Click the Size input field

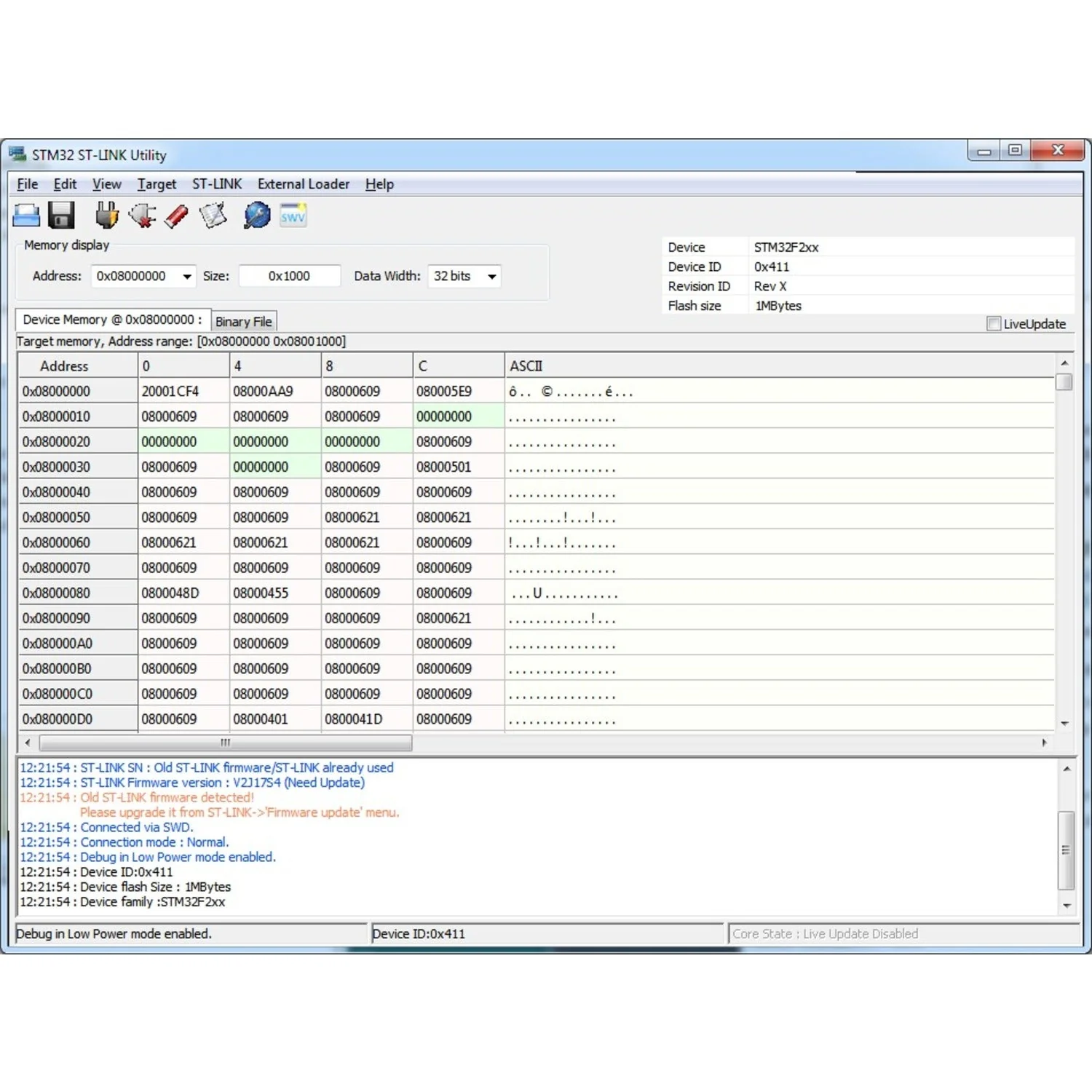coord(289,277)
